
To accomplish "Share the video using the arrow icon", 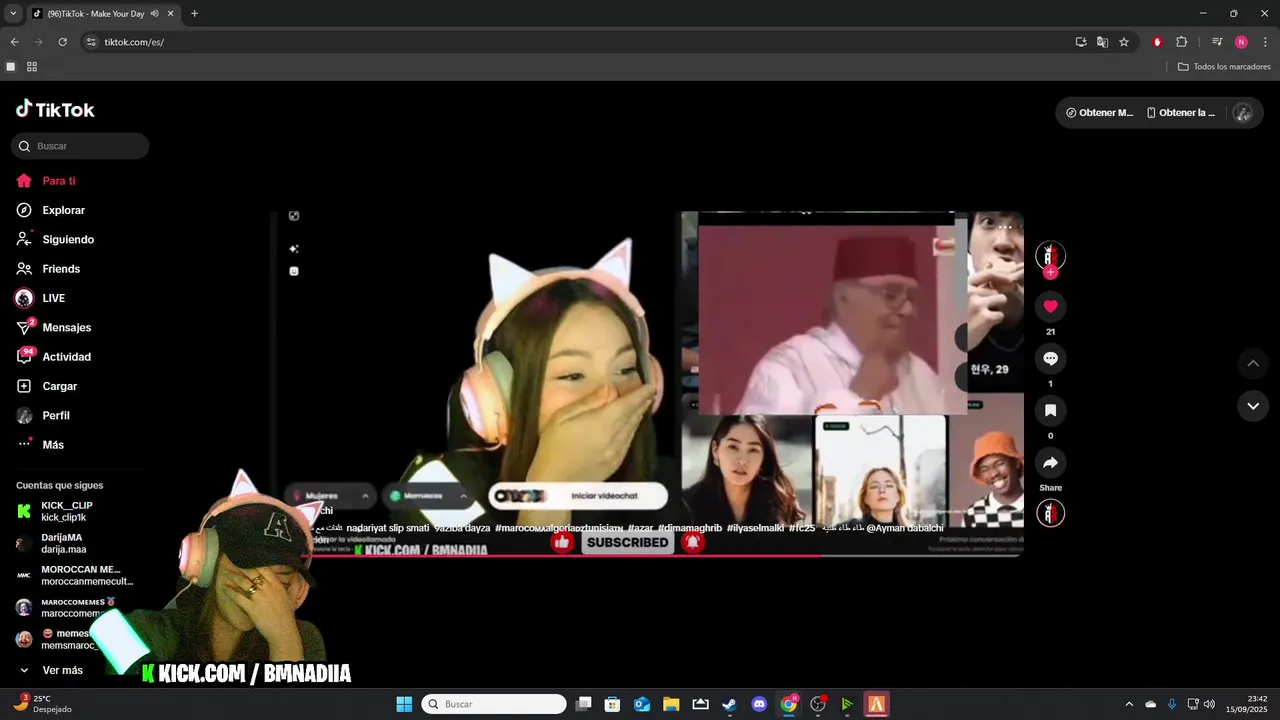I will (1050, 463).
